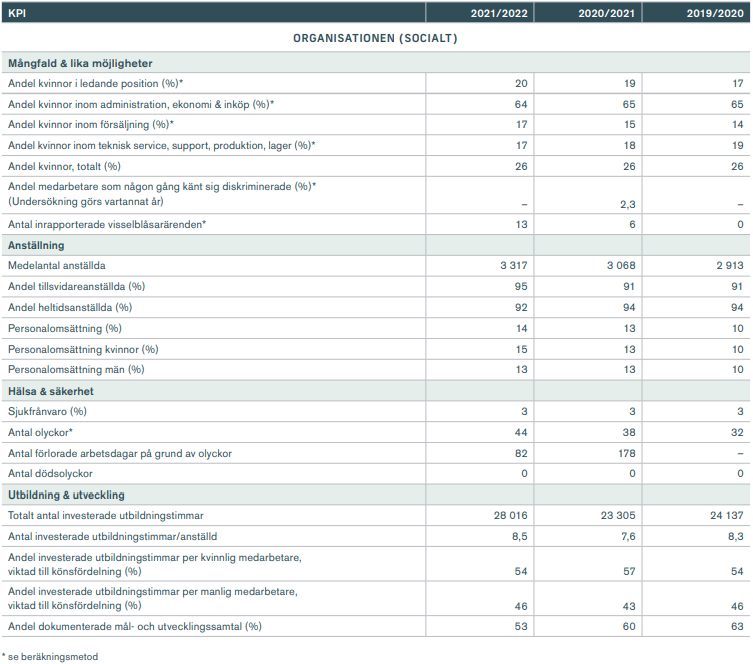Select the value 3 068

[621, 266]
